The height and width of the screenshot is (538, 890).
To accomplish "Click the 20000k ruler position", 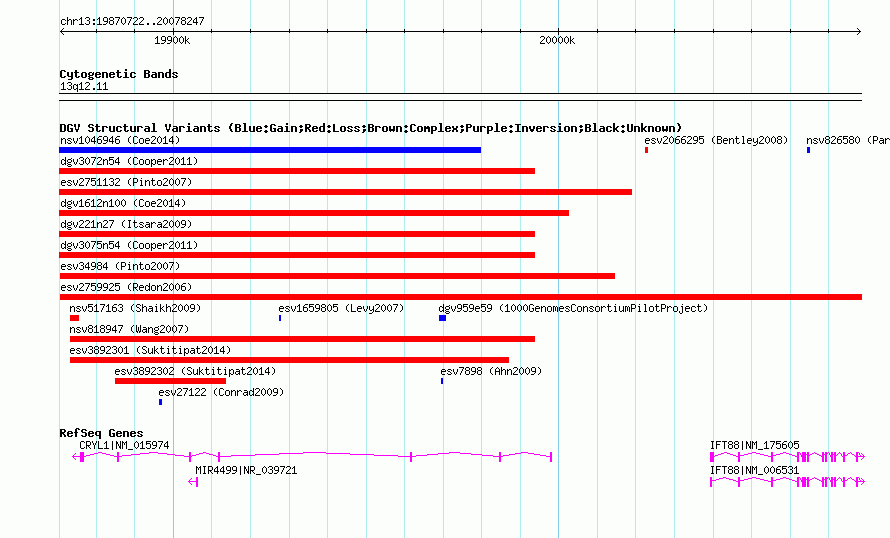I will tap(557, 40).
